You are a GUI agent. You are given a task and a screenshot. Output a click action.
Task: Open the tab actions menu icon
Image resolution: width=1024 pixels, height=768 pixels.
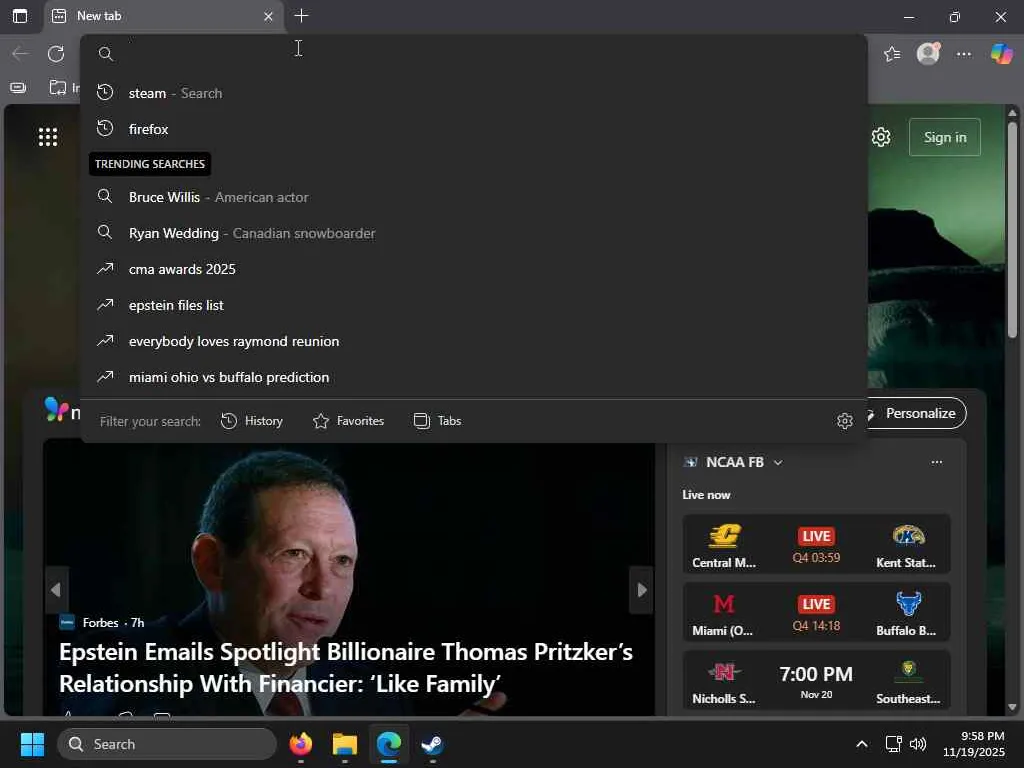pos(20,16)
